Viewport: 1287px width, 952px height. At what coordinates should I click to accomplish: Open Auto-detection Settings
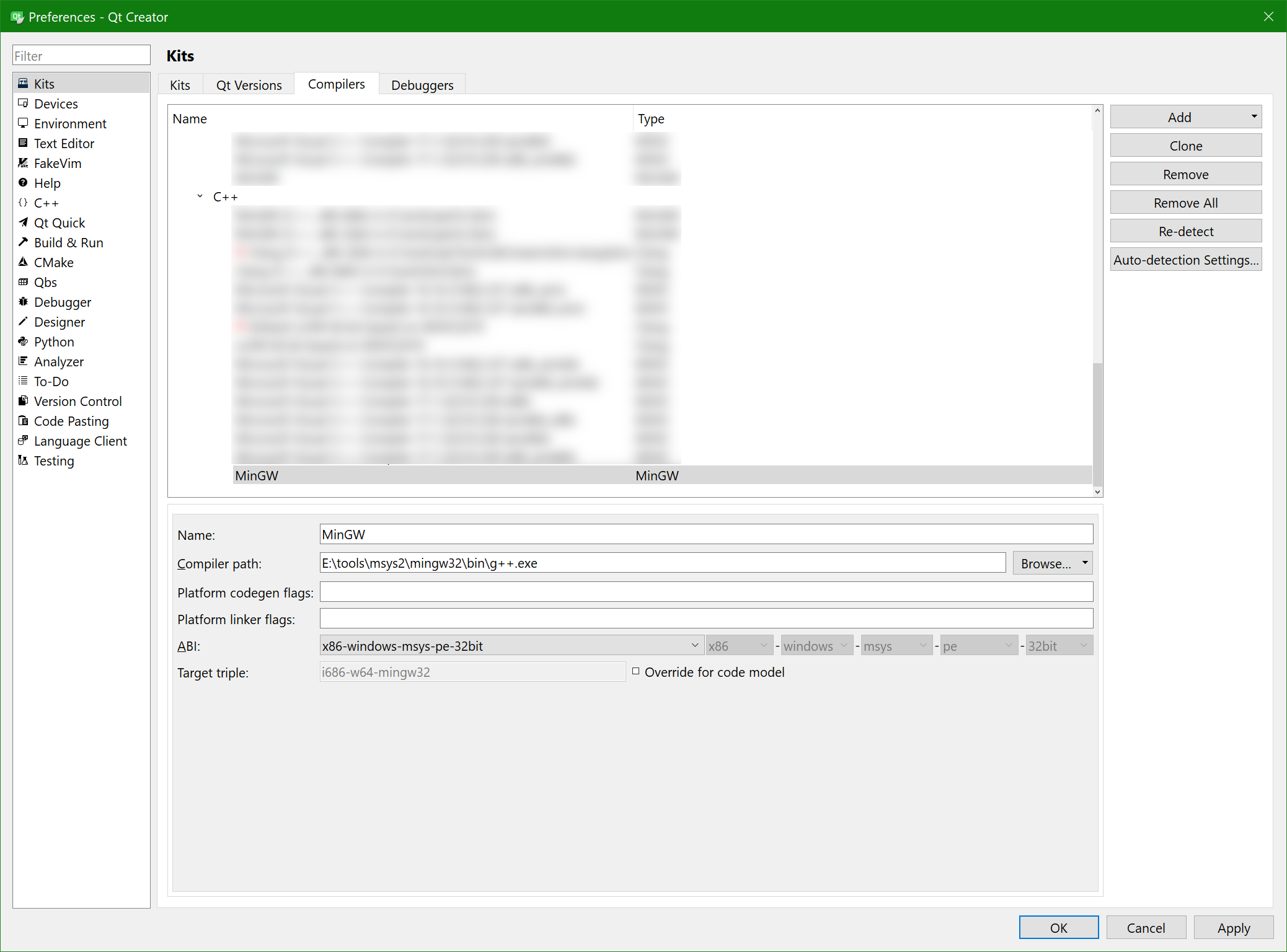tap(1185, 260)
